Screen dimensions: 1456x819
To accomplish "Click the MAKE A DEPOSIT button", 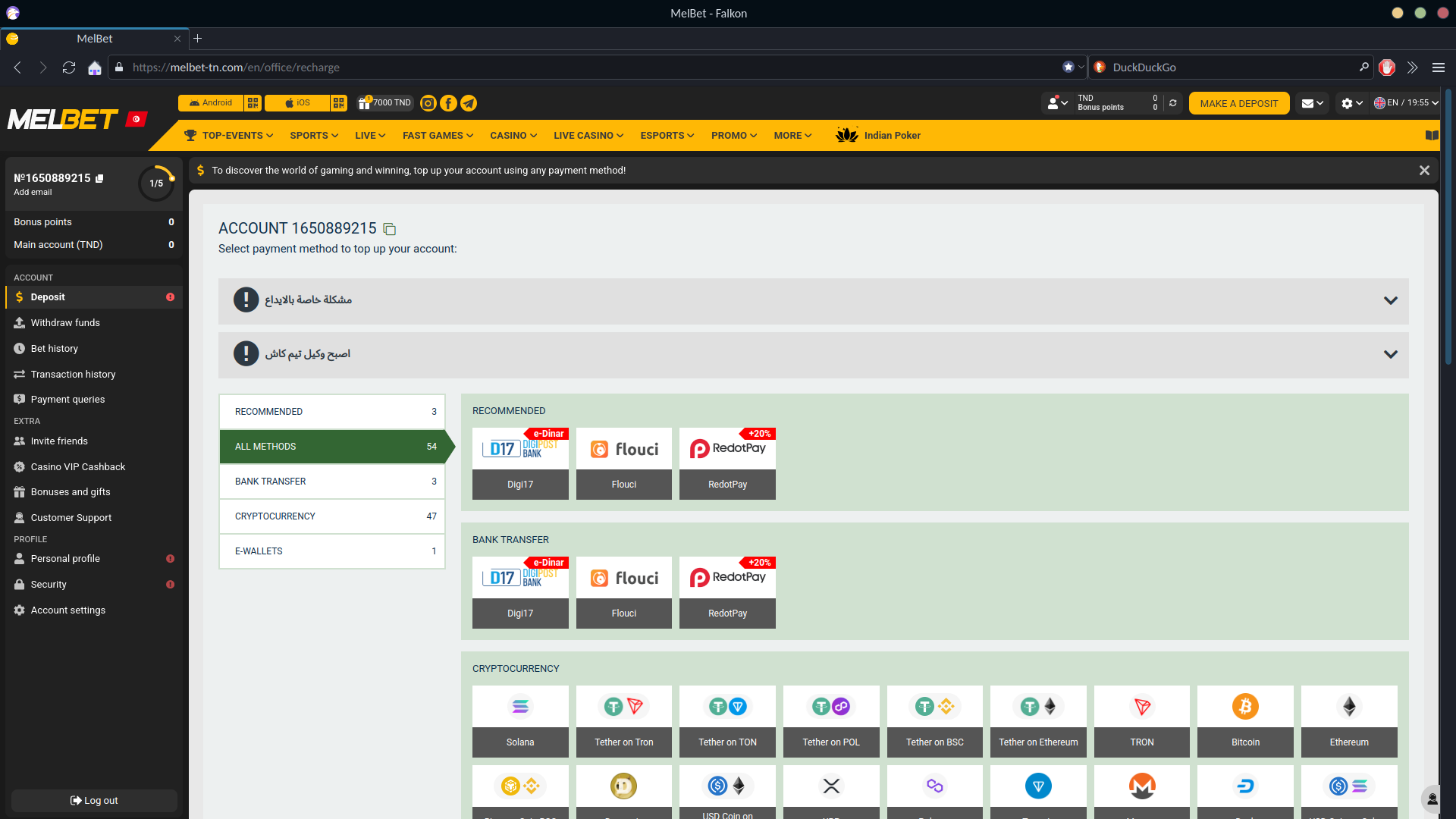I will [x=1239, y=103].
